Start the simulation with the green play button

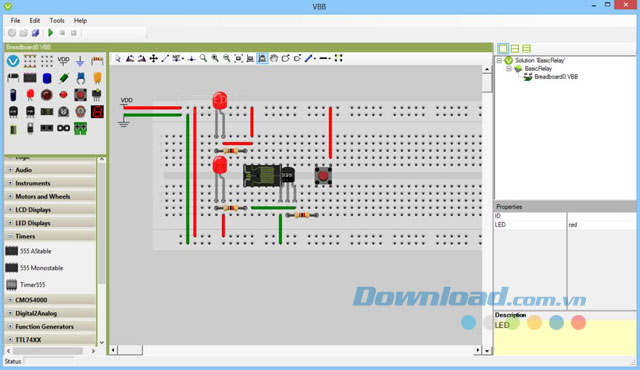51,33
